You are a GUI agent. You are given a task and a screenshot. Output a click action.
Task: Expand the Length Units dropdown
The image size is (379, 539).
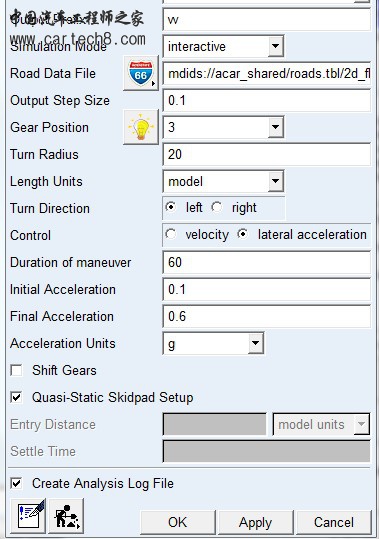(x=276, y=181)
